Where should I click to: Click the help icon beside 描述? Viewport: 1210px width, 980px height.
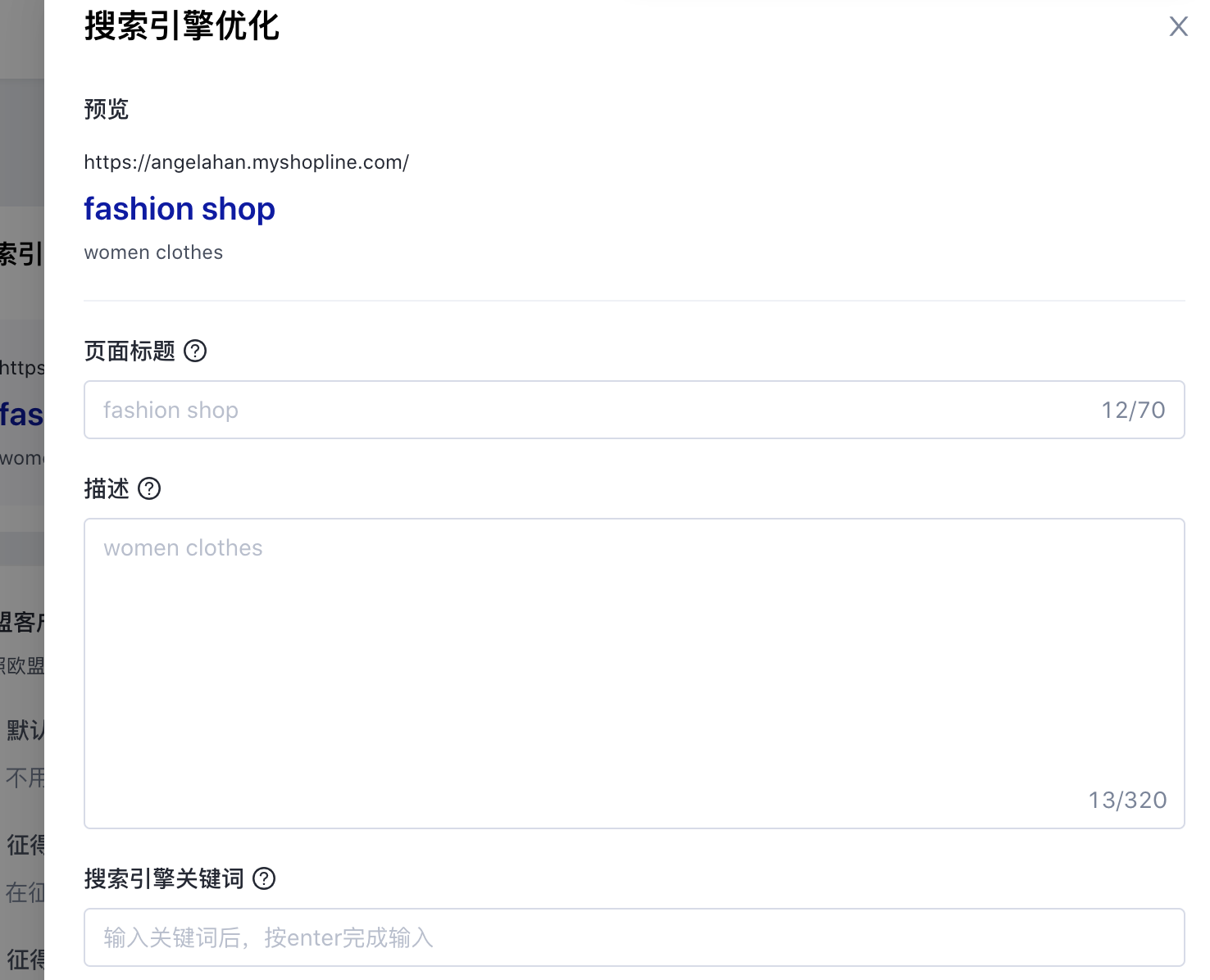pos(149,488)
